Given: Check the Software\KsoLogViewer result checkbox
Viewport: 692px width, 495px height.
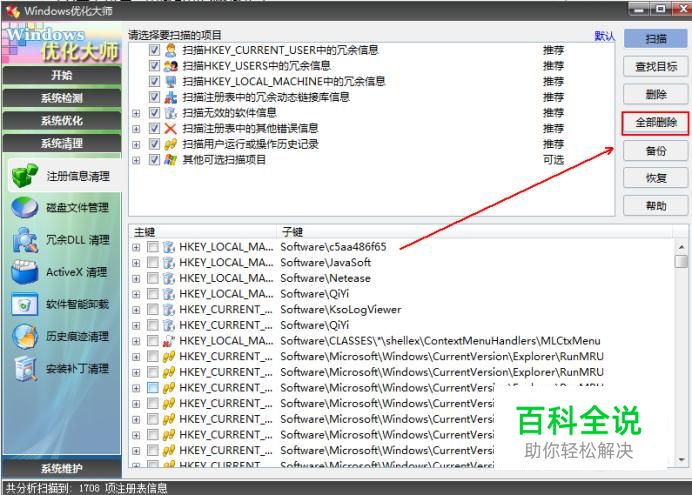Looking at the screenshot, I should (153, 309).
